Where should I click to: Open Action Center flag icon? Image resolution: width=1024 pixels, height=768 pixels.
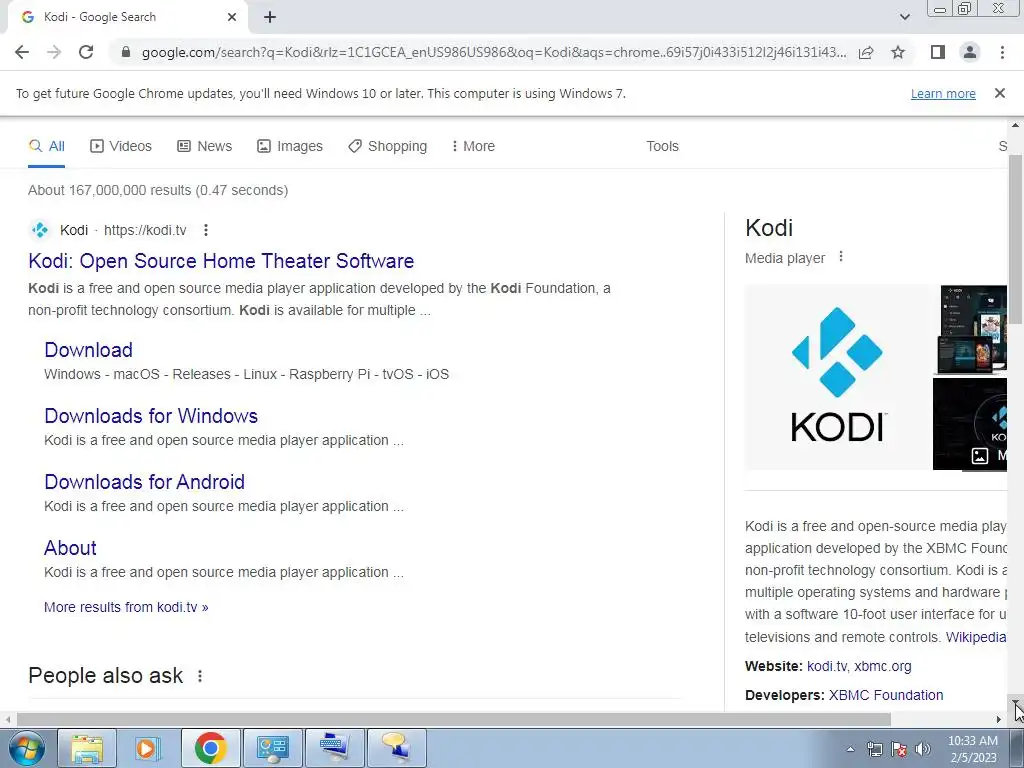[899, 749]
